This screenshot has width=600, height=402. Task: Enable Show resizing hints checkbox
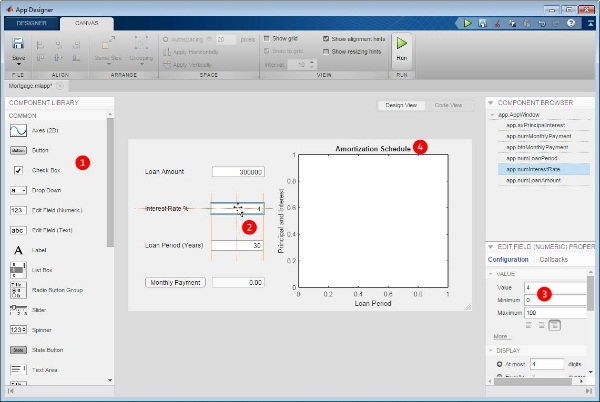[x=327, y=51]
